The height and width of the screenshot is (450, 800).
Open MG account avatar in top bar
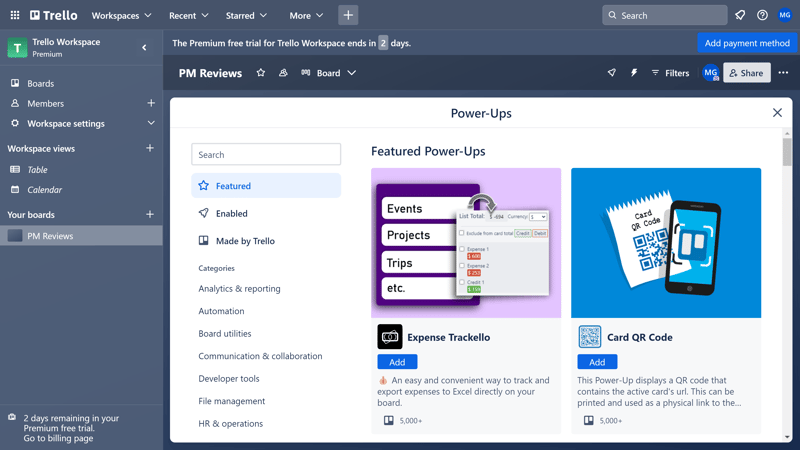point(785,15)
